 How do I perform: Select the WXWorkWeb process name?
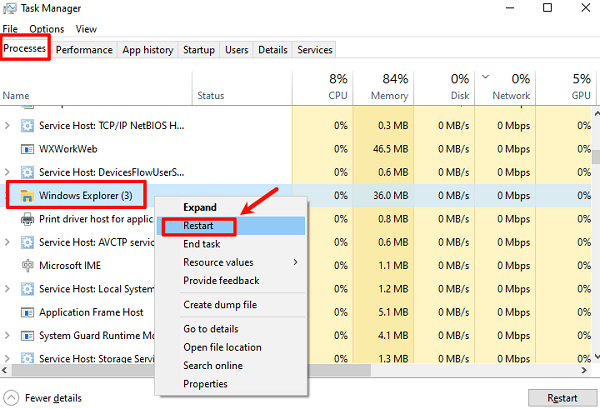[68, 149]
